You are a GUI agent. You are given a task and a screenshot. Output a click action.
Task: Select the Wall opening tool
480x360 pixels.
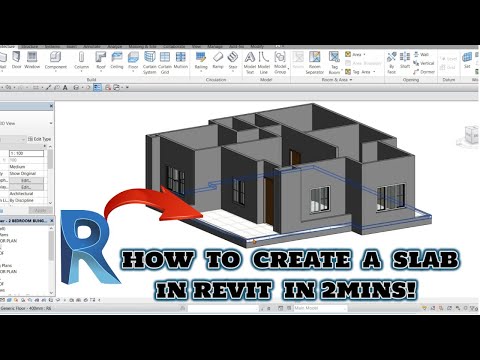point(421,54)
